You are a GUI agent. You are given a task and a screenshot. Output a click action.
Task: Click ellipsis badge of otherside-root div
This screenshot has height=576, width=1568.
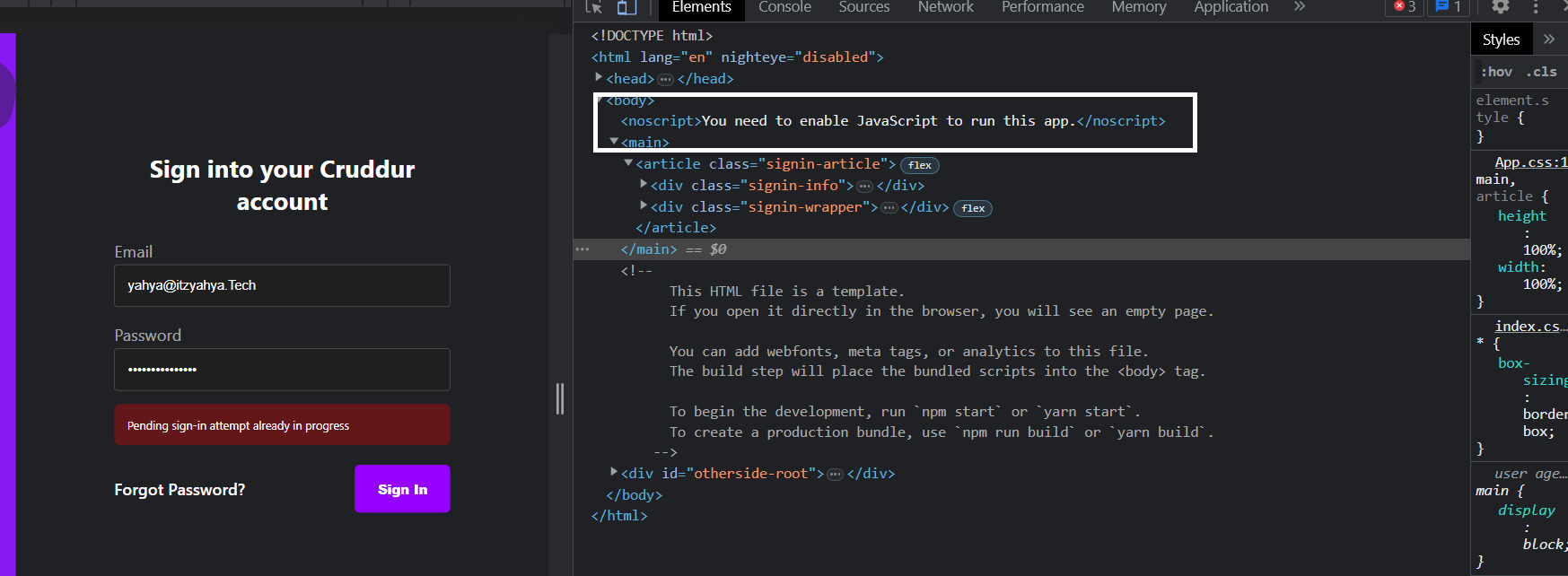pyautogui.click(x=836, y=475)
